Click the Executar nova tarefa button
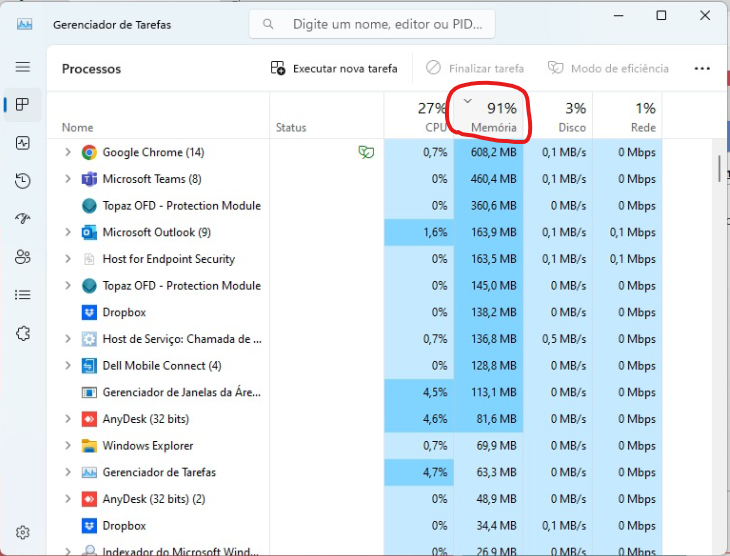Screen dimensions: 730x556 click(x=334, y=68)
